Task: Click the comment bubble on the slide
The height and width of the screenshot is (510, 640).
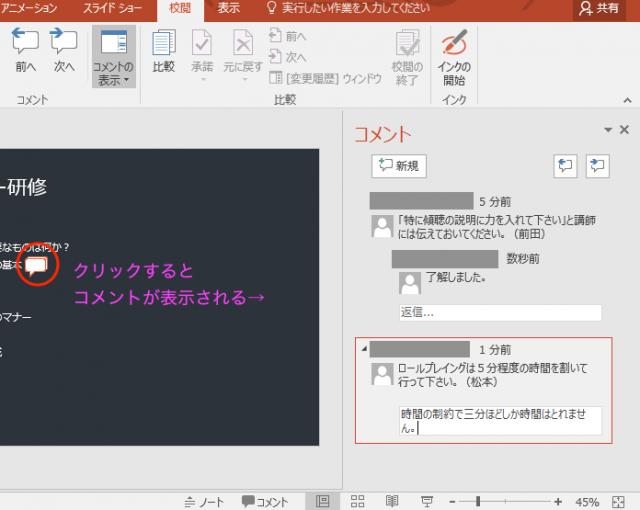Action: 37,265
